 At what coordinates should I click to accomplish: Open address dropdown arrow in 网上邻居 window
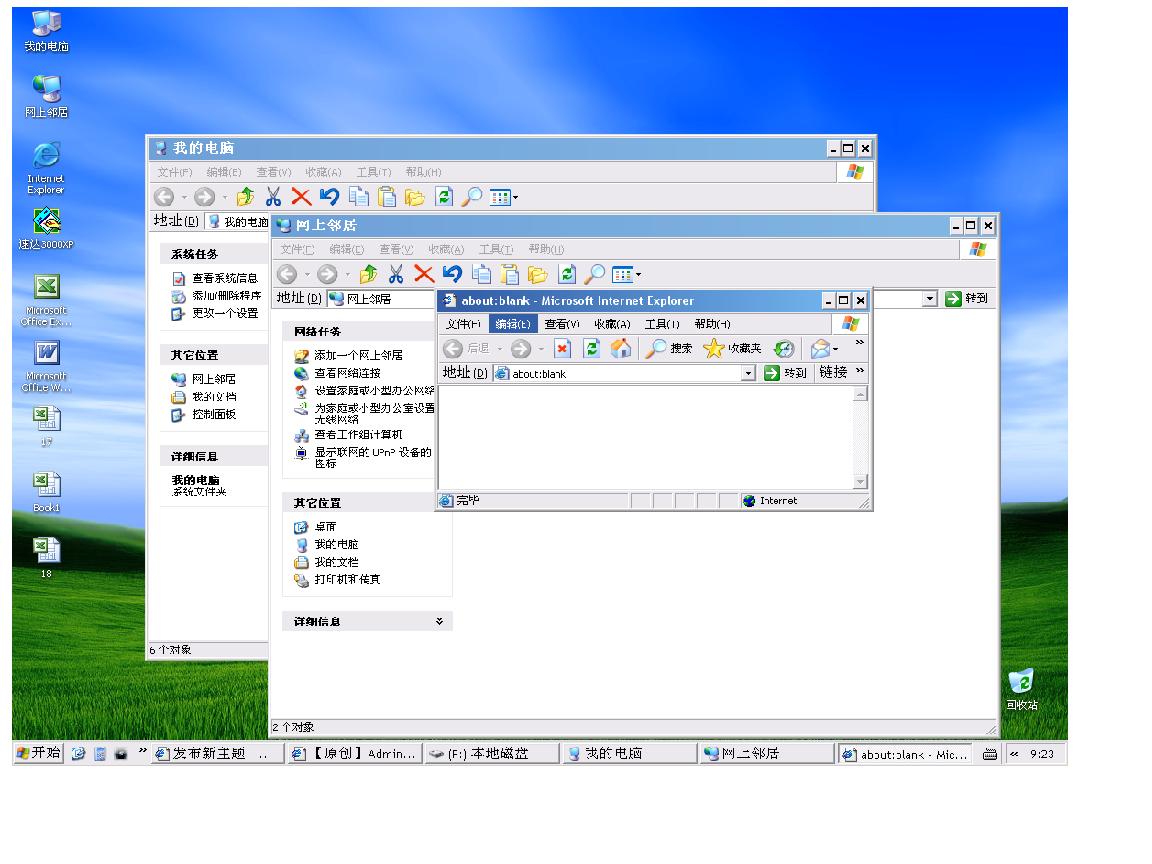click(930, 298)
